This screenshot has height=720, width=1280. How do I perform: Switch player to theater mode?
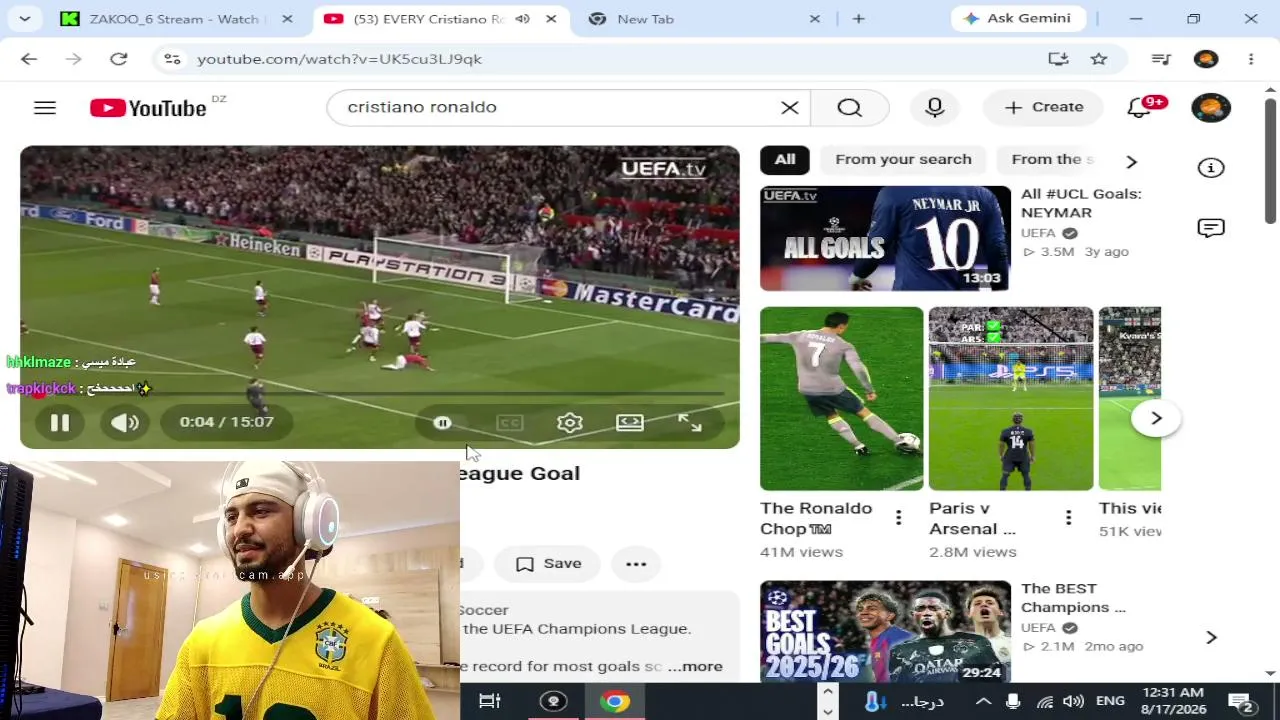click(x=630, y=422)
